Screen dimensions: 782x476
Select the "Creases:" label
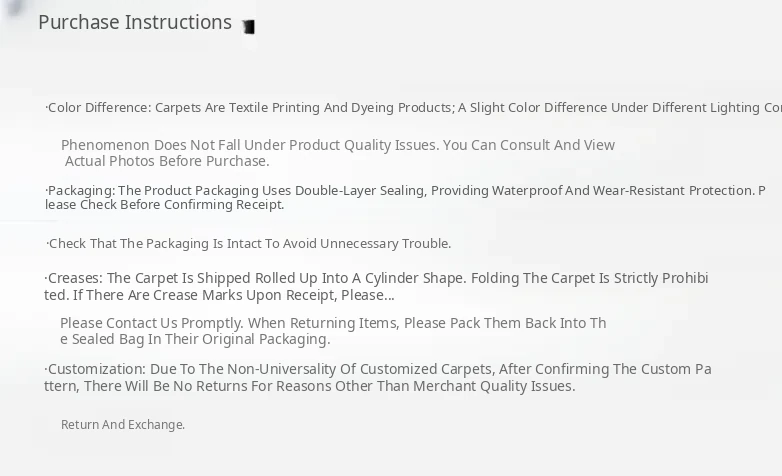click(x=74, y=278)
